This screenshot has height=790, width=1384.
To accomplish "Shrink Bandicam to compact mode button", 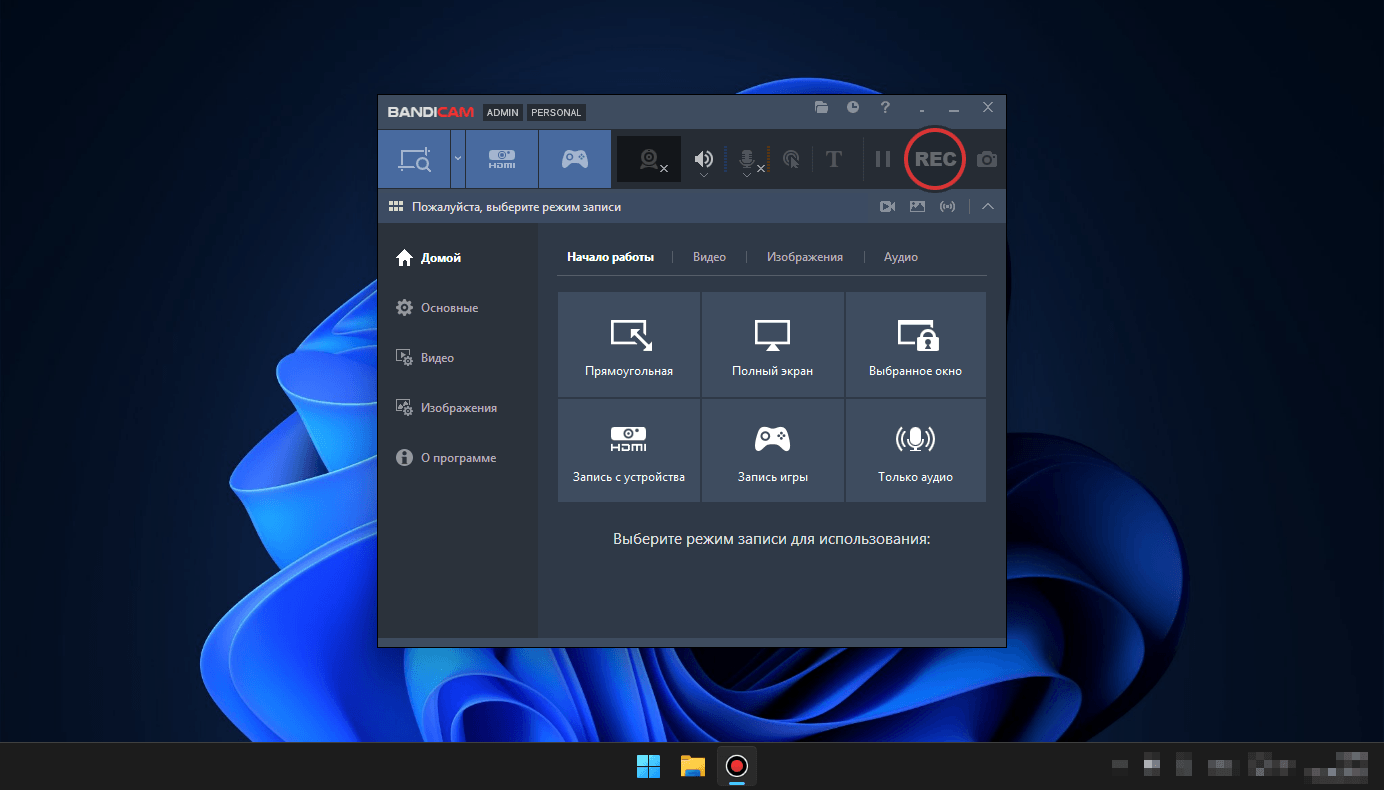I will point(921,108).
